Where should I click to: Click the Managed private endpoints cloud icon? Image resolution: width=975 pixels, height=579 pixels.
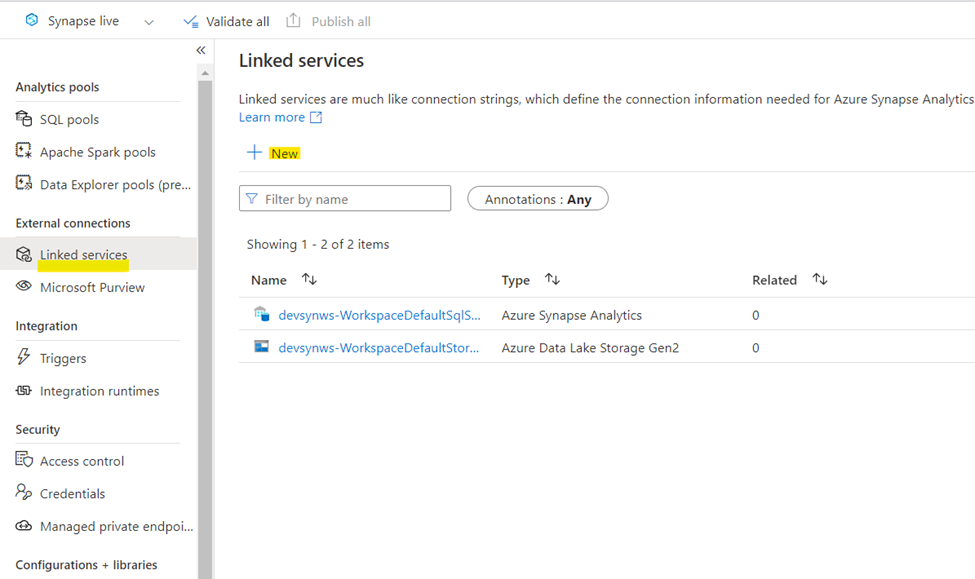24,526
